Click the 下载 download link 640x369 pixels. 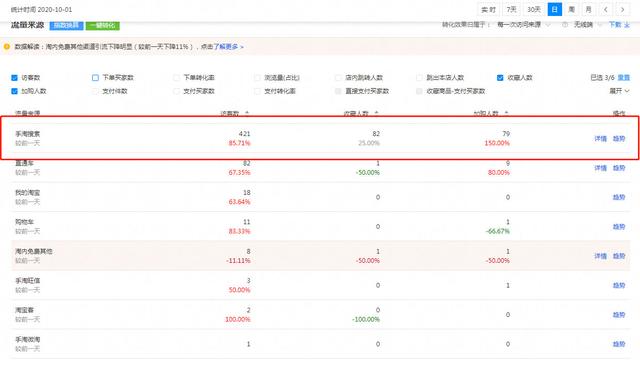(x=615, y=25)
